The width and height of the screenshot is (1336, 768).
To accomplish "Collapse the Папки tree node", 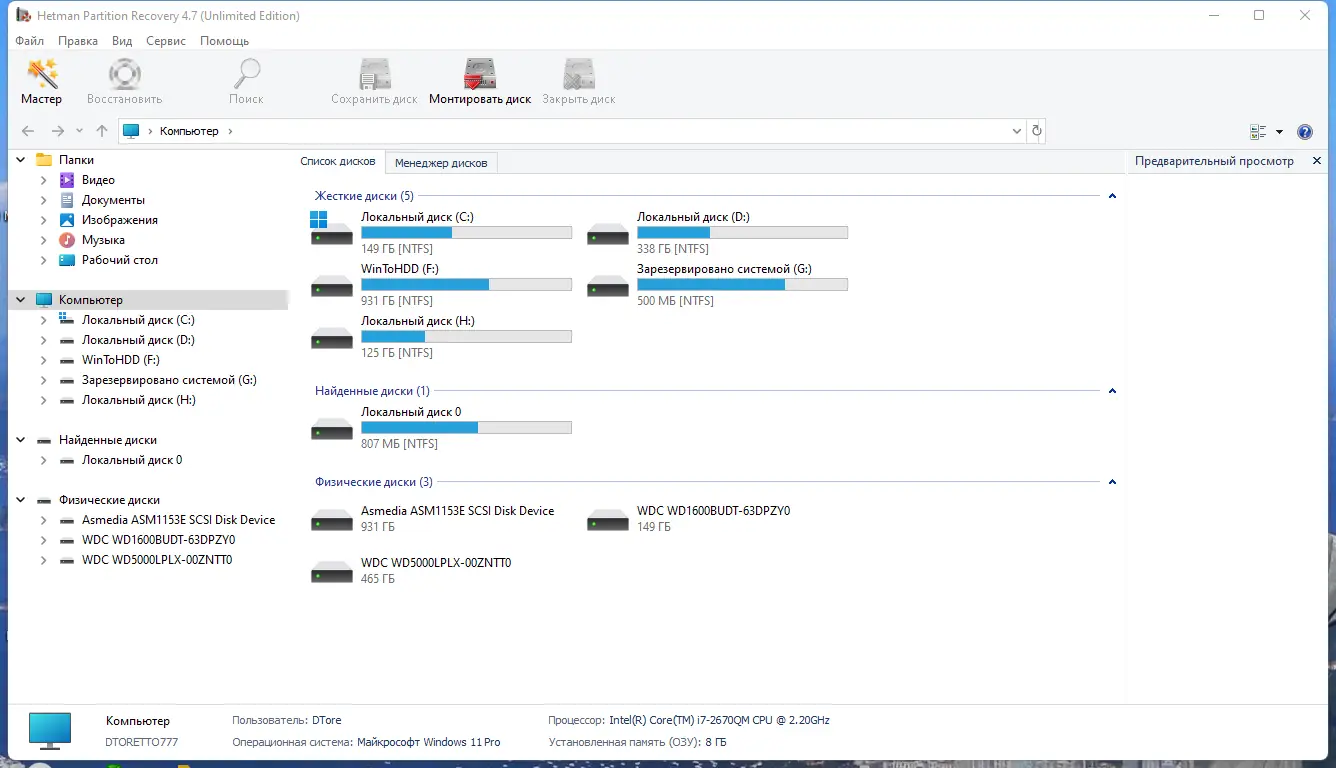I will click(x=20, y=160).
